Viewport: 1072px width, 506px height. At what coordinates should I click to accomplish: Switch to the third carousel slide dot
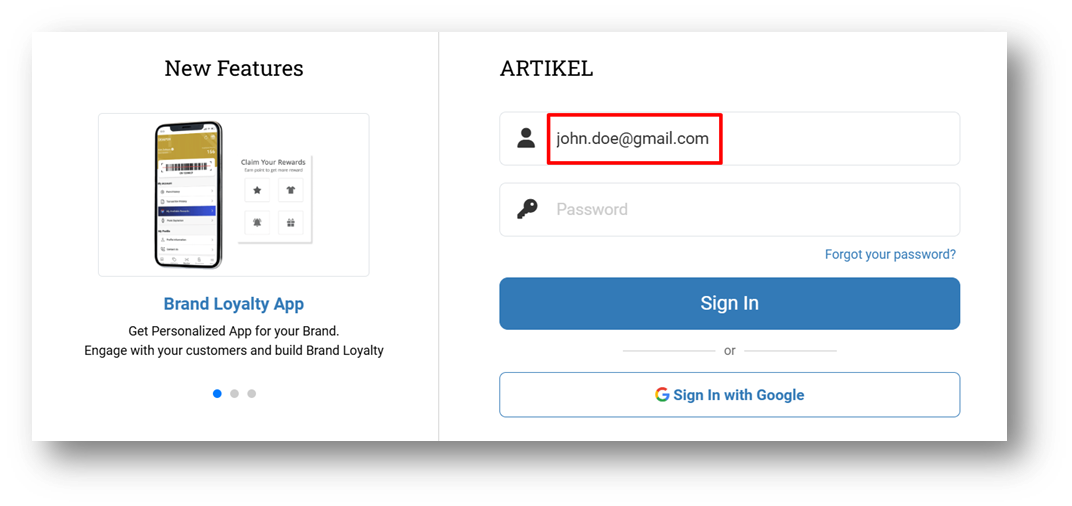252,393
